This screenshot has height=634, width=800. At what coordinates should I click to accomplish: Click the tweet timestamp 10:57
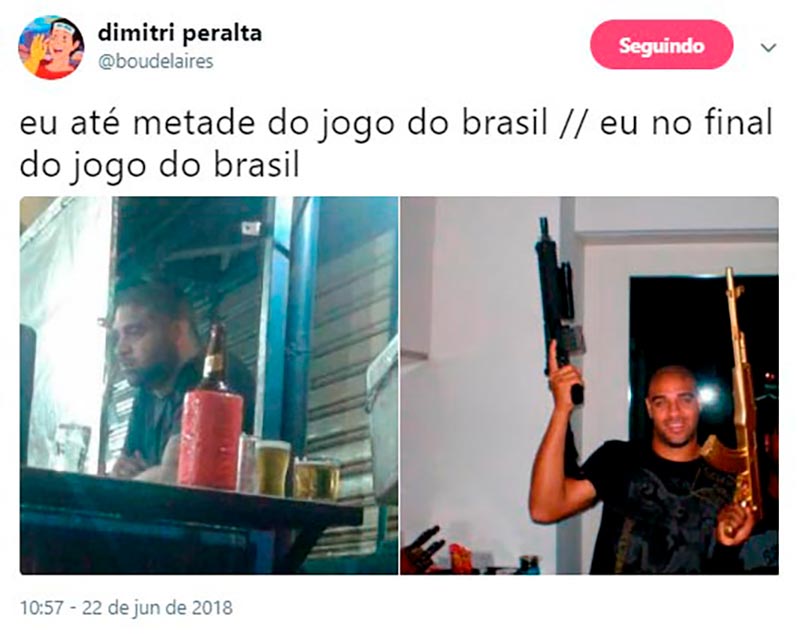[x=42, y=607]
